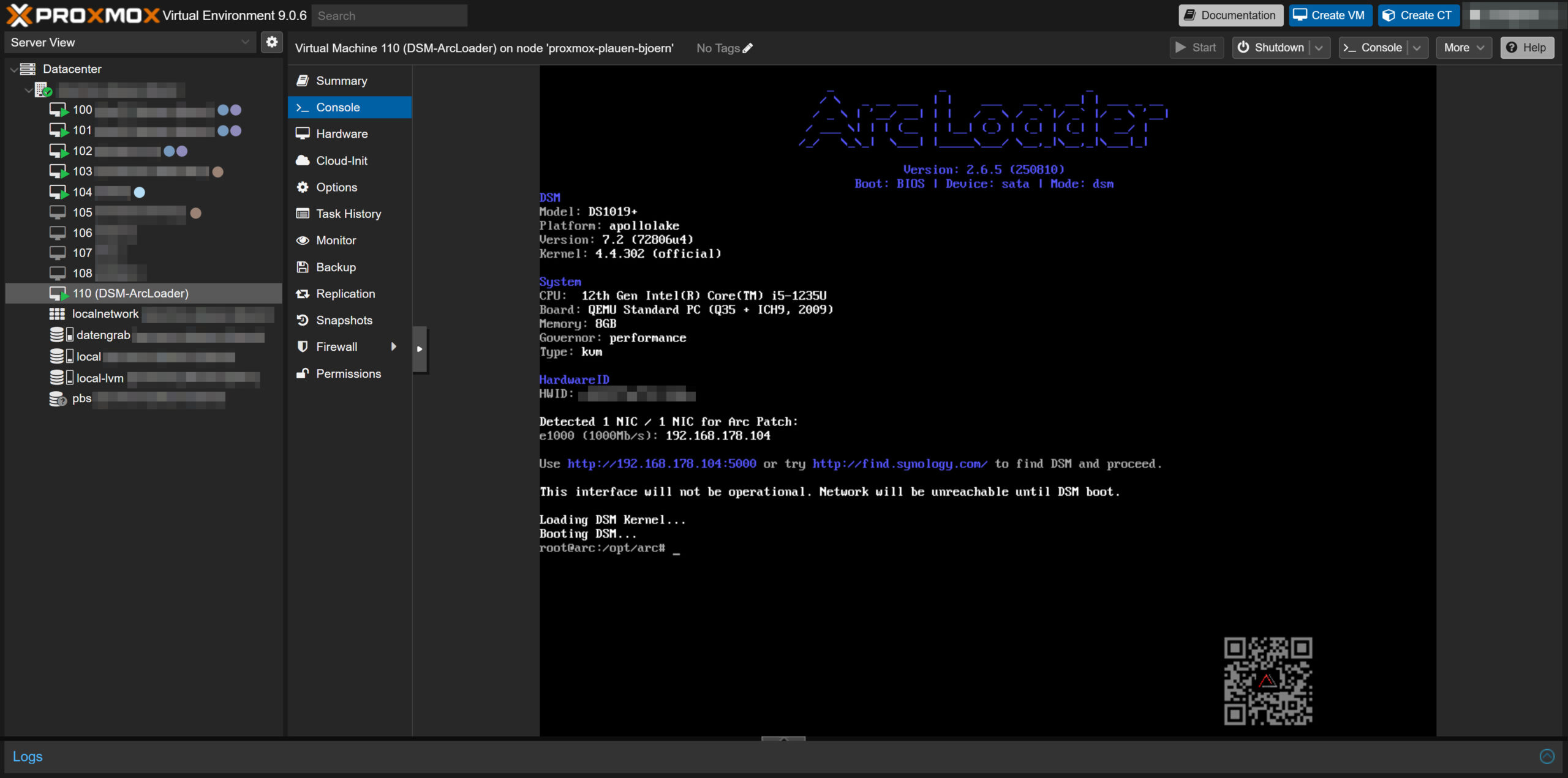Click the Task History list icon
Screen dimensions: 1568x778
pos(303,214)
